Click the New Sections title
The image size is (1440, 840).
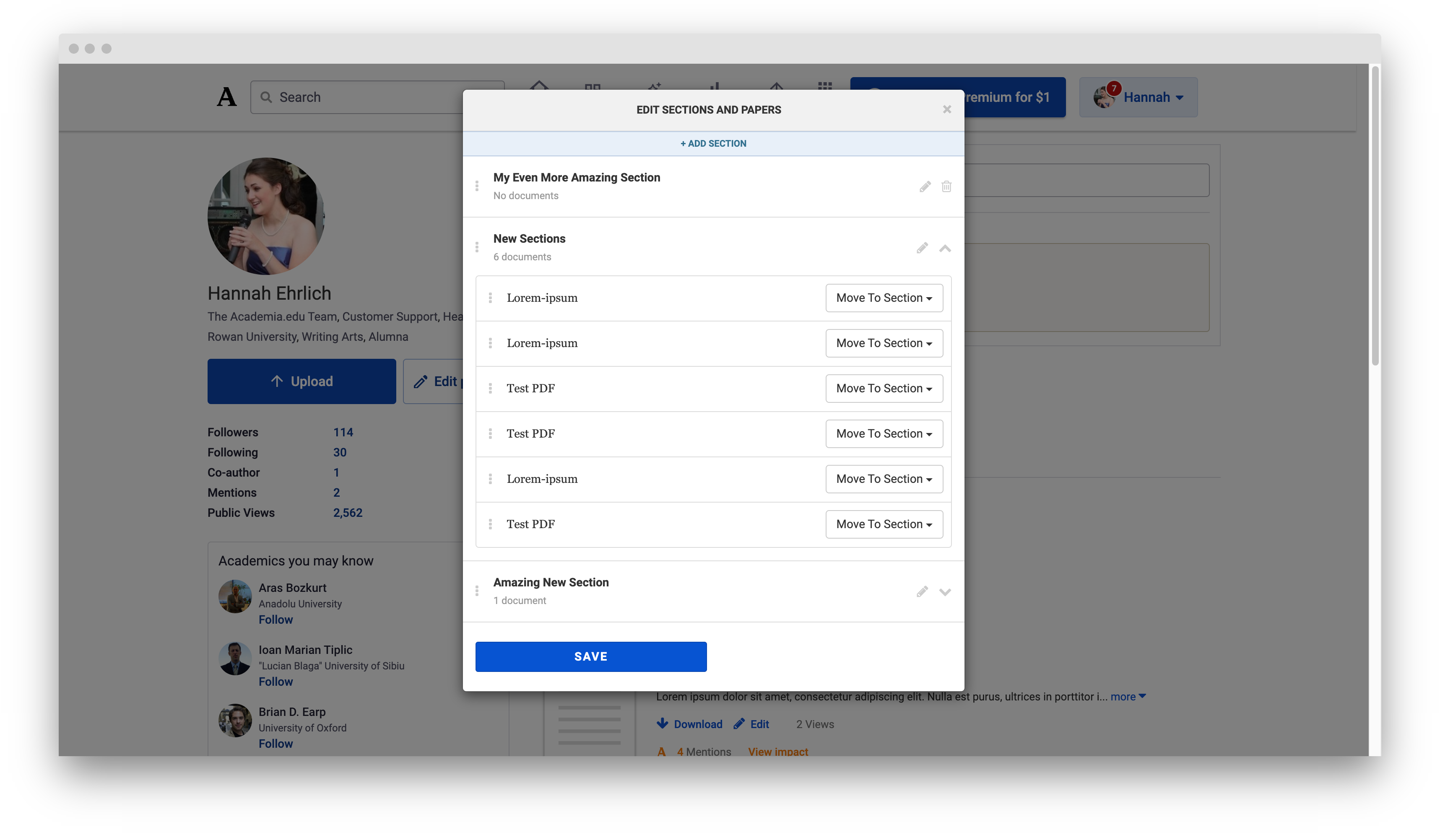tap(529, 239)
